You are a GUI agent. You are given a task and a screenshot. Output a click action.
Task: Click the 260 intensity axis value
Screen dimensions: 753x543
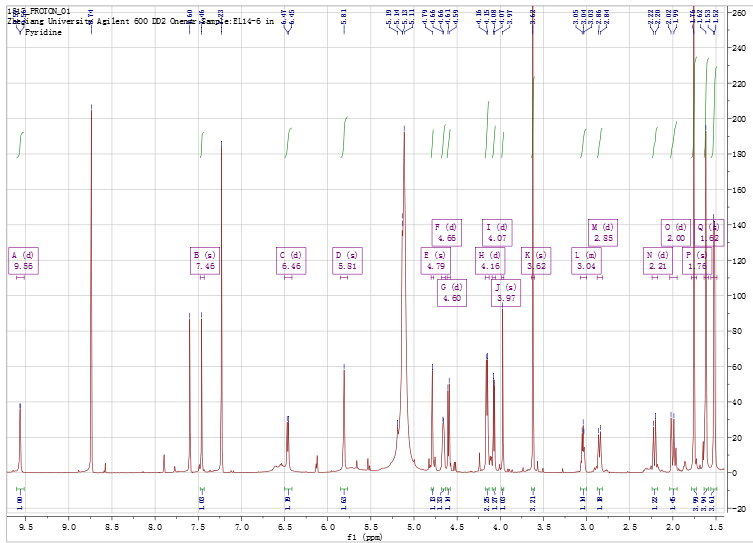(739, 13)
